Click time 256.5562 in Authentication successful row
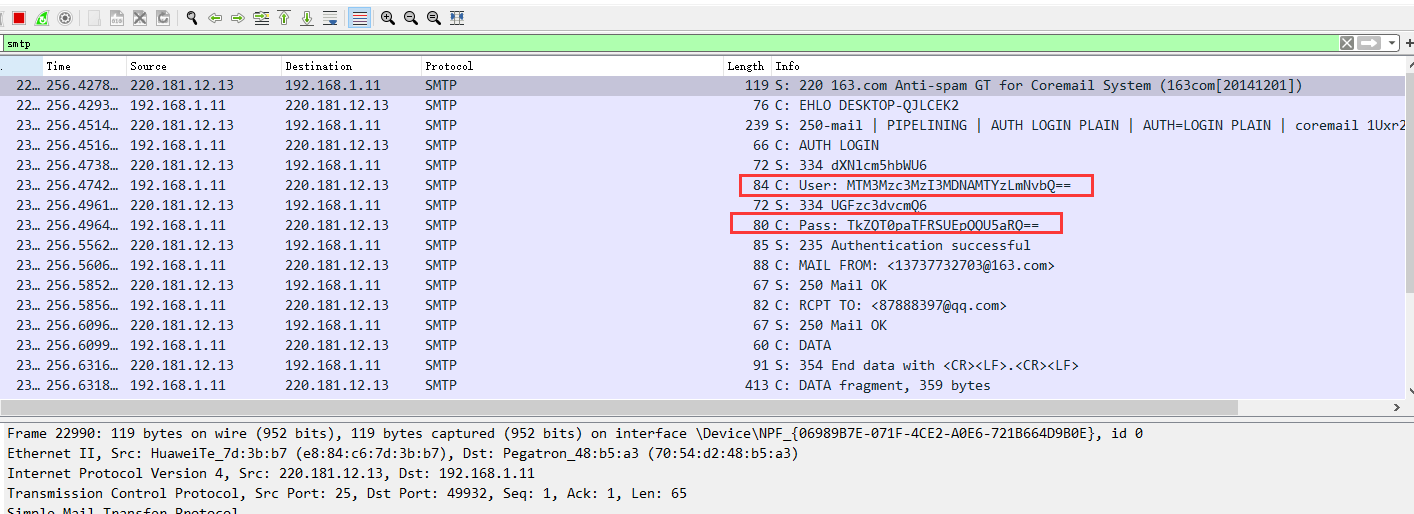Viewport: 1414px width, 514px height. click(84, 245)
